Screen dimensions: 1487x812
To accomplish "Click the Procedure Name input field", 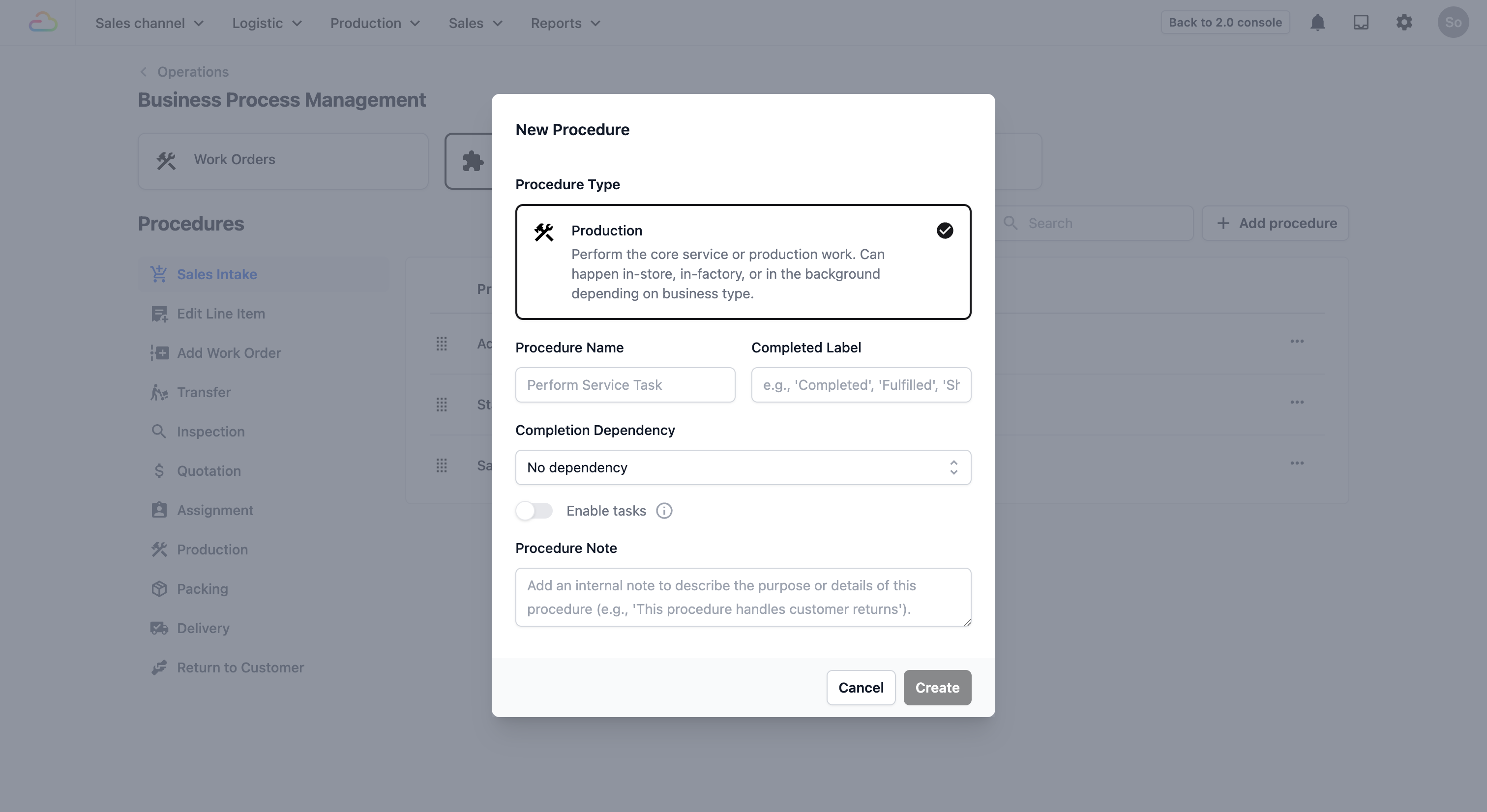I will 625,385.
